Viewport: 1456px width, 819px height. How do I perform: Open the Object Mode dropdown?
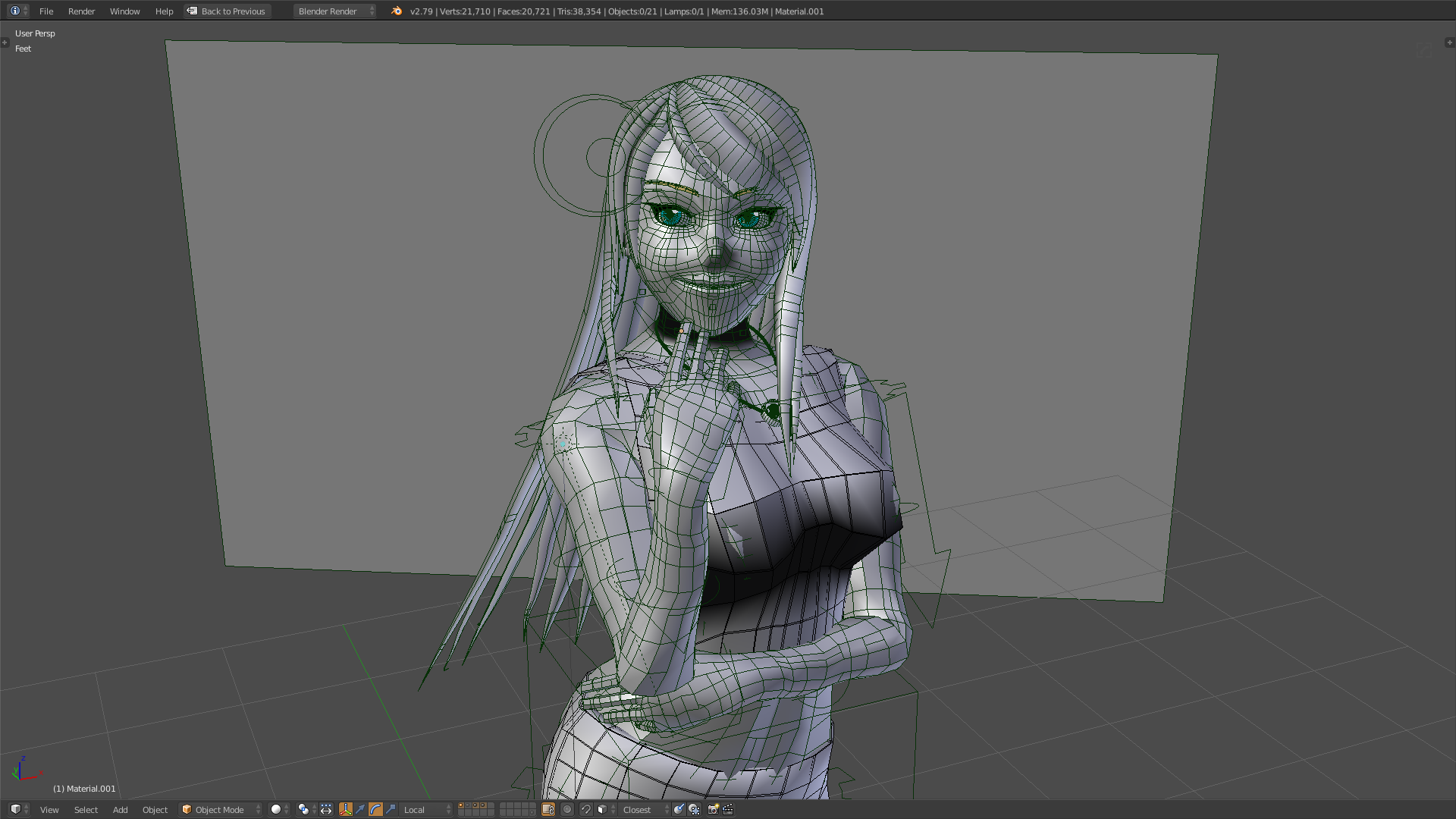click(221, 809)
